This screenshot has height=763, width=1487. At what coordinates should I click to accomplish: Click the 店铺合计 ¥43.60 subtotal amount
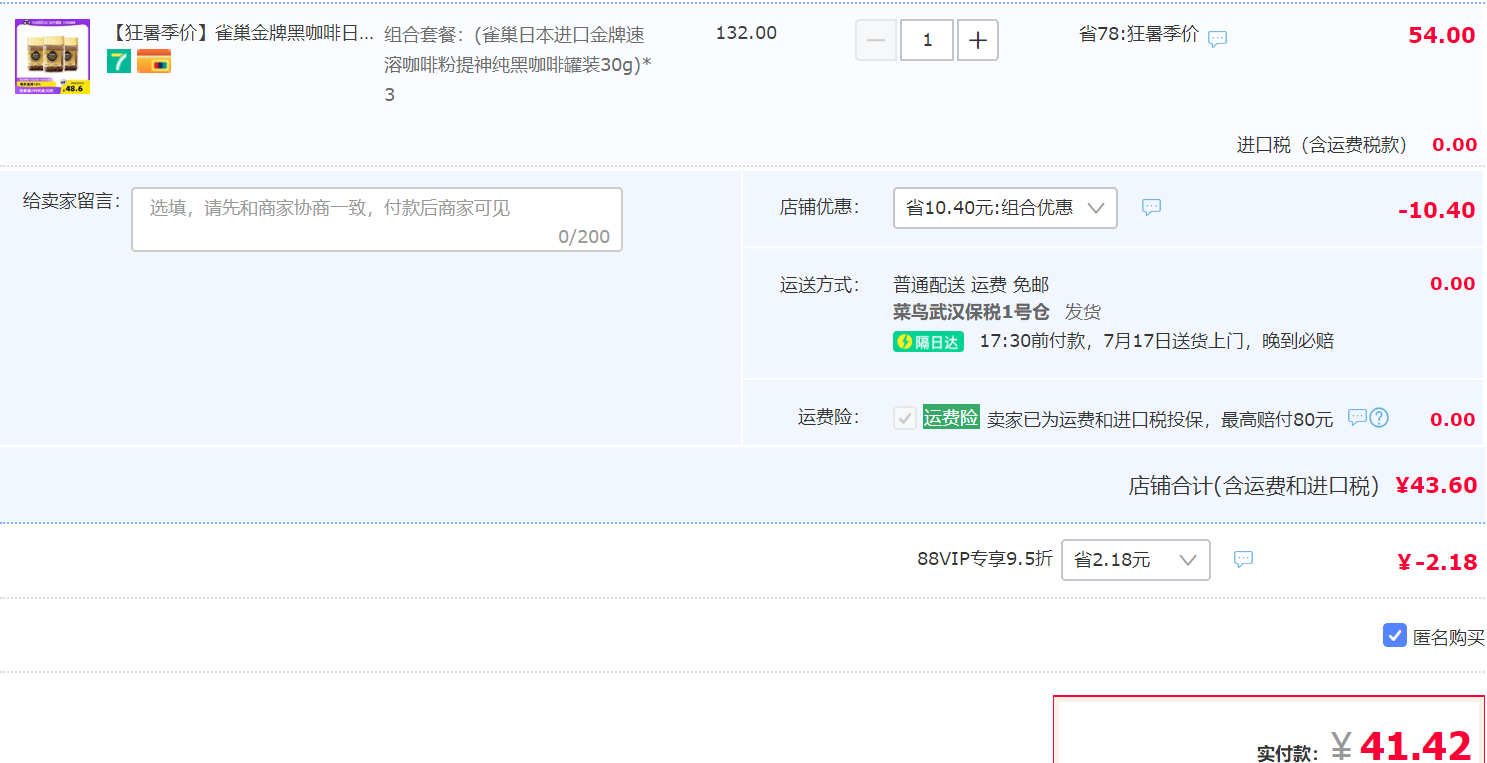pos(1436,486)
